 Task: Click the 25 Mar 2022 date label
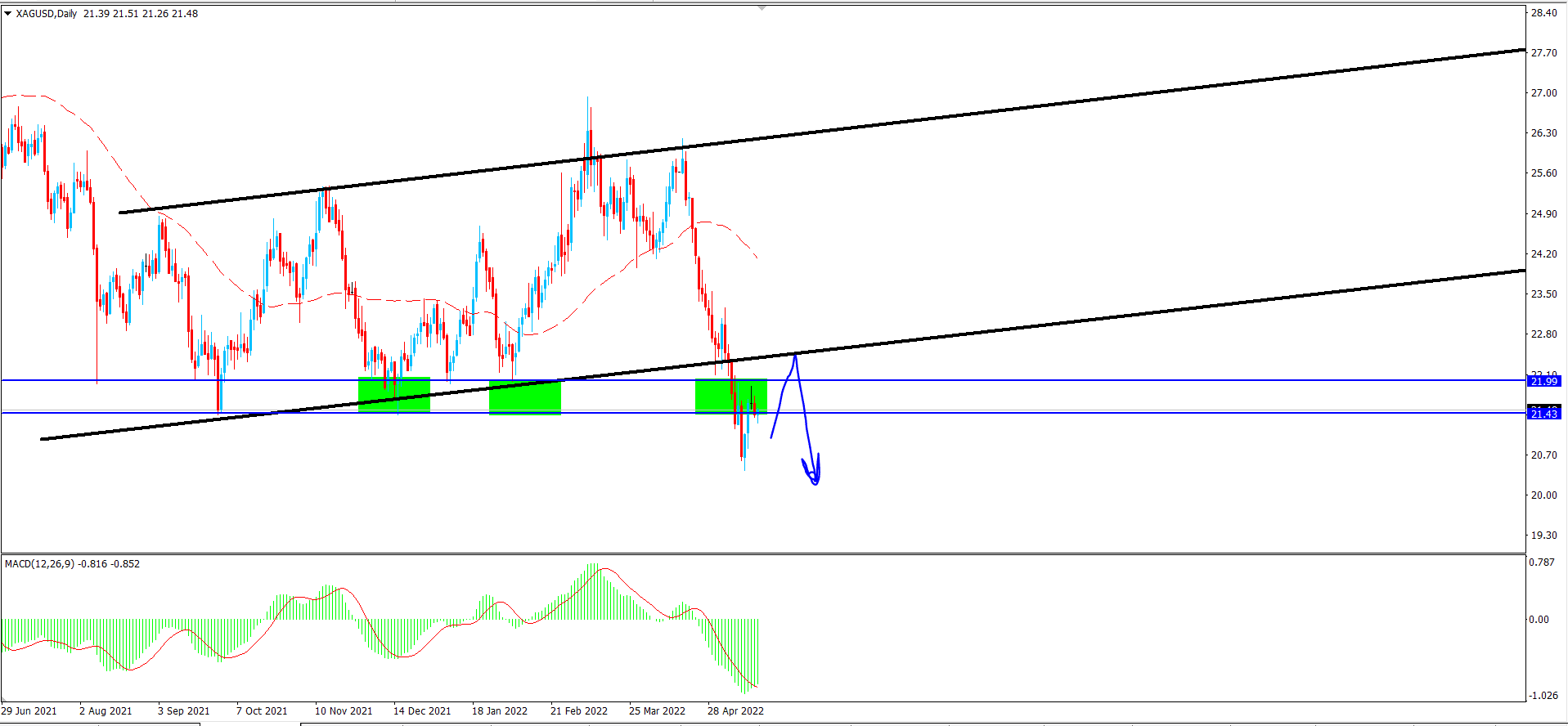tap(658, 711)
